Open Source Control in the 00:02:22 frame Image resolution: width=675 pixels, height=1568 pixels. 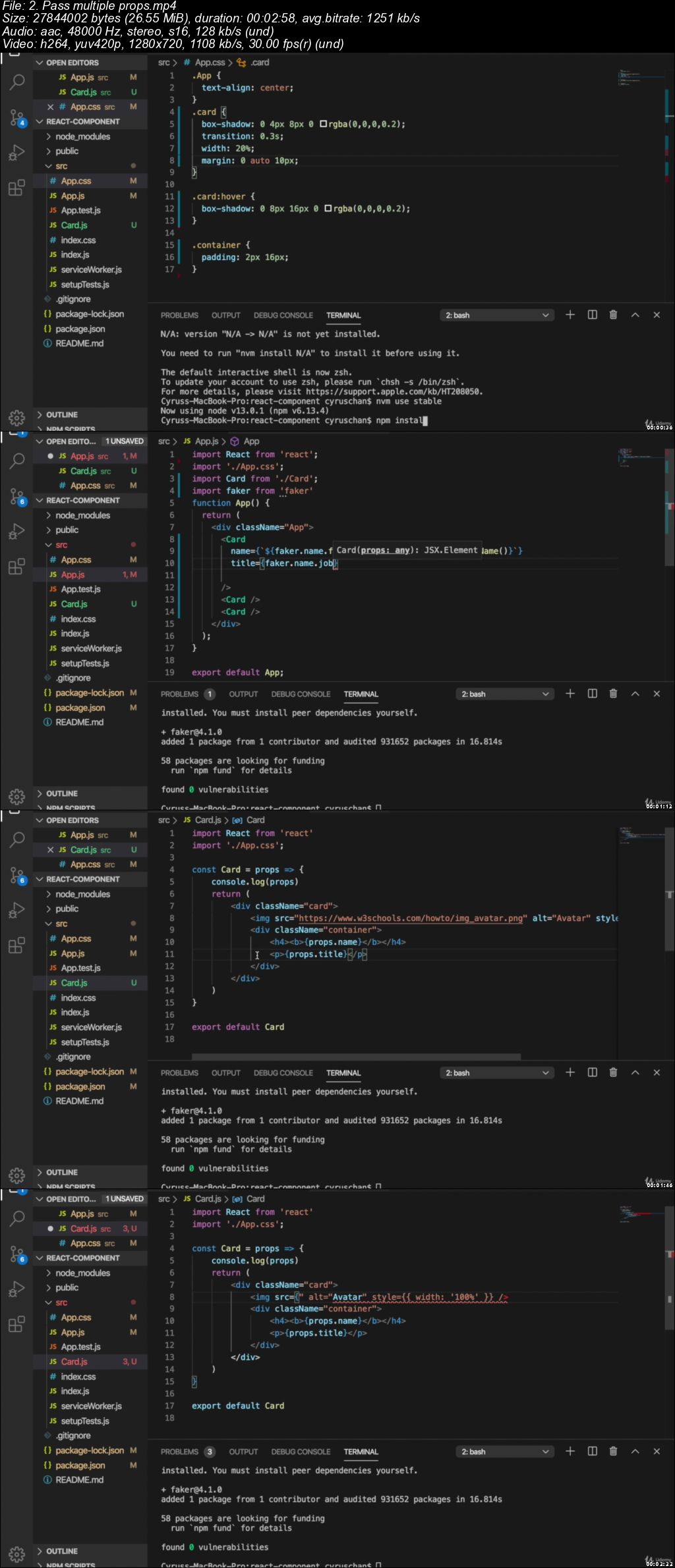[x=17, y=1254]
